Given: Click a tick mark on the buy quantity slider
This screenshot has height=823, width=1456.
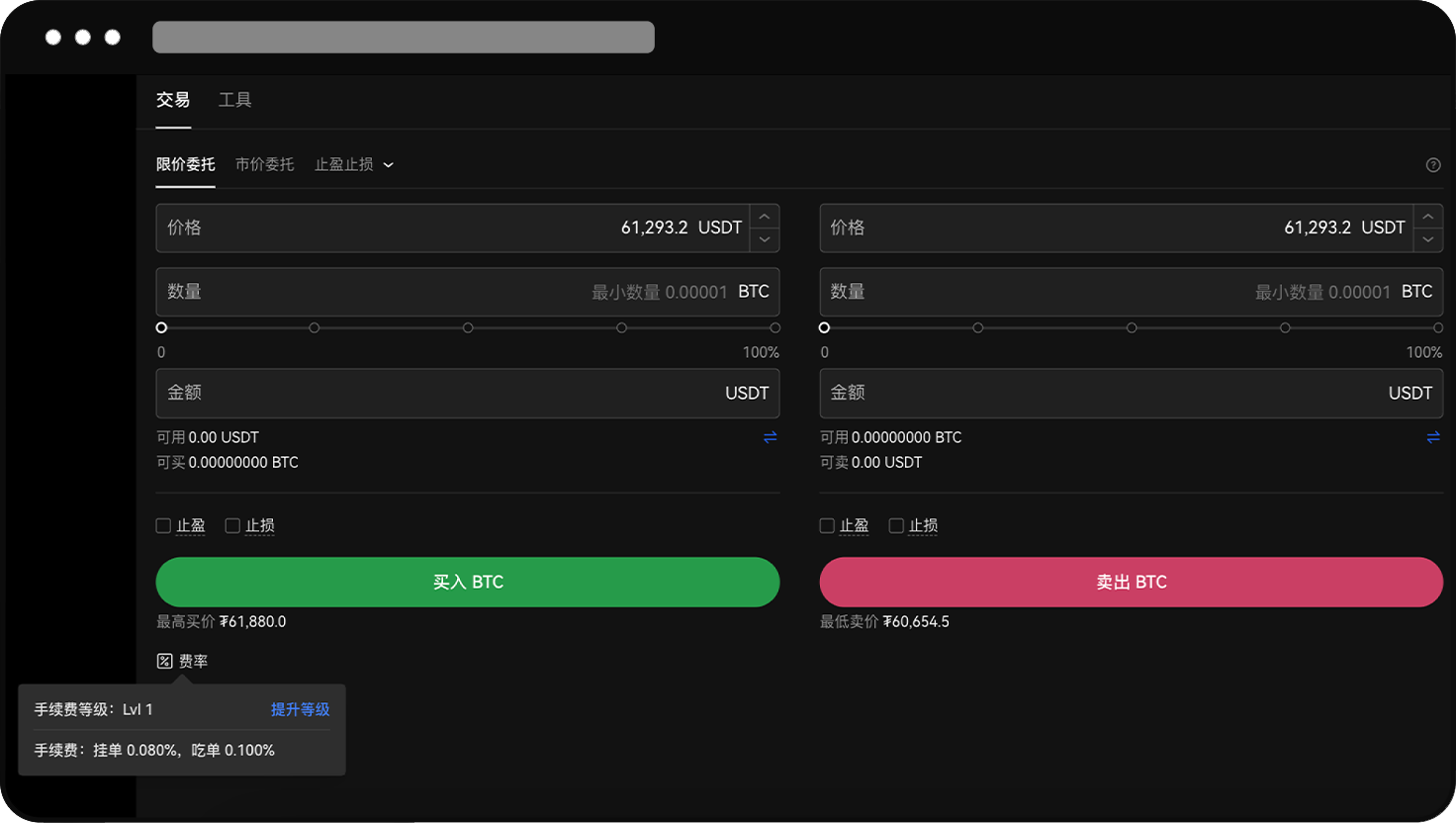Looking at the screenshot, I should point(468,326).
